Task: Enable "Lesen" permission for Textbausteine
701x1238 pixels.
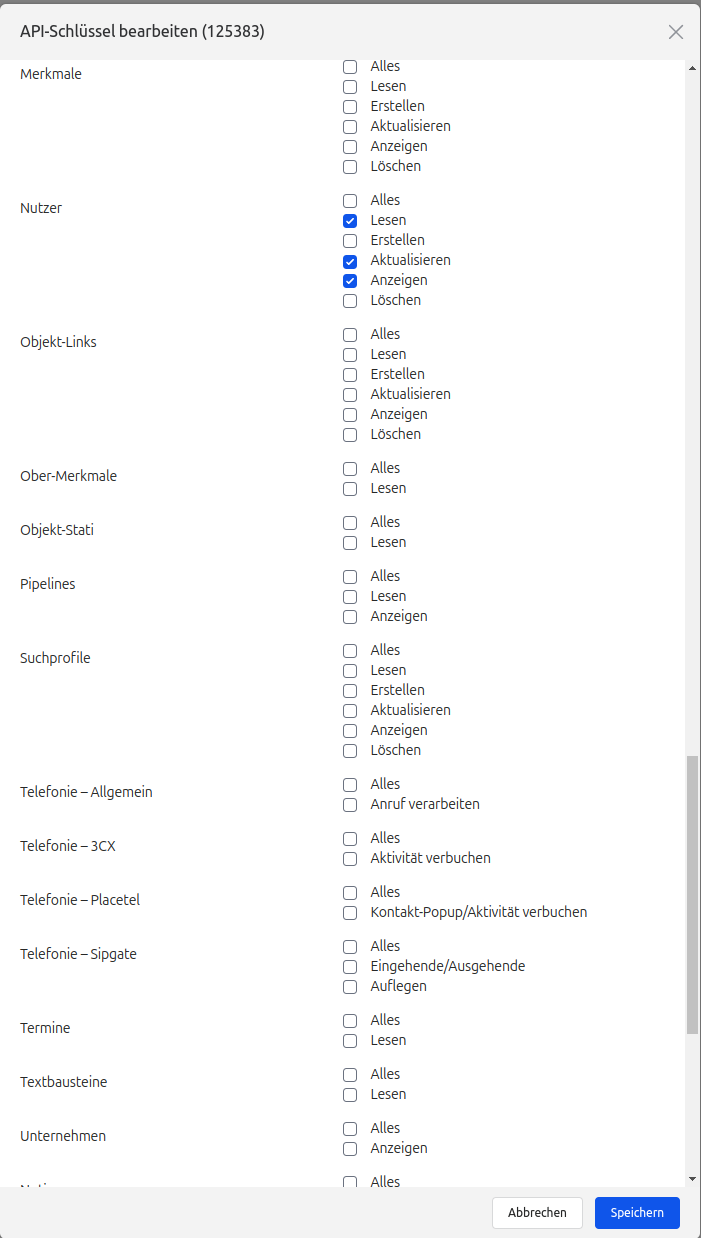Action: [x=350, y=1094]
